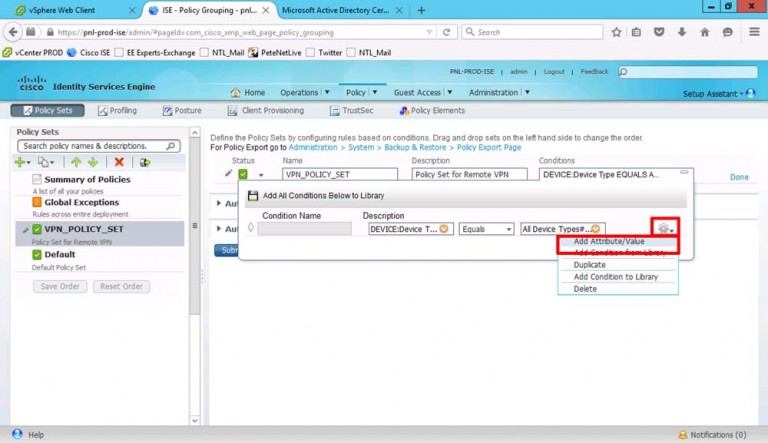
Task: Click the browser back arrow button
Action: (x=13, y=32)
